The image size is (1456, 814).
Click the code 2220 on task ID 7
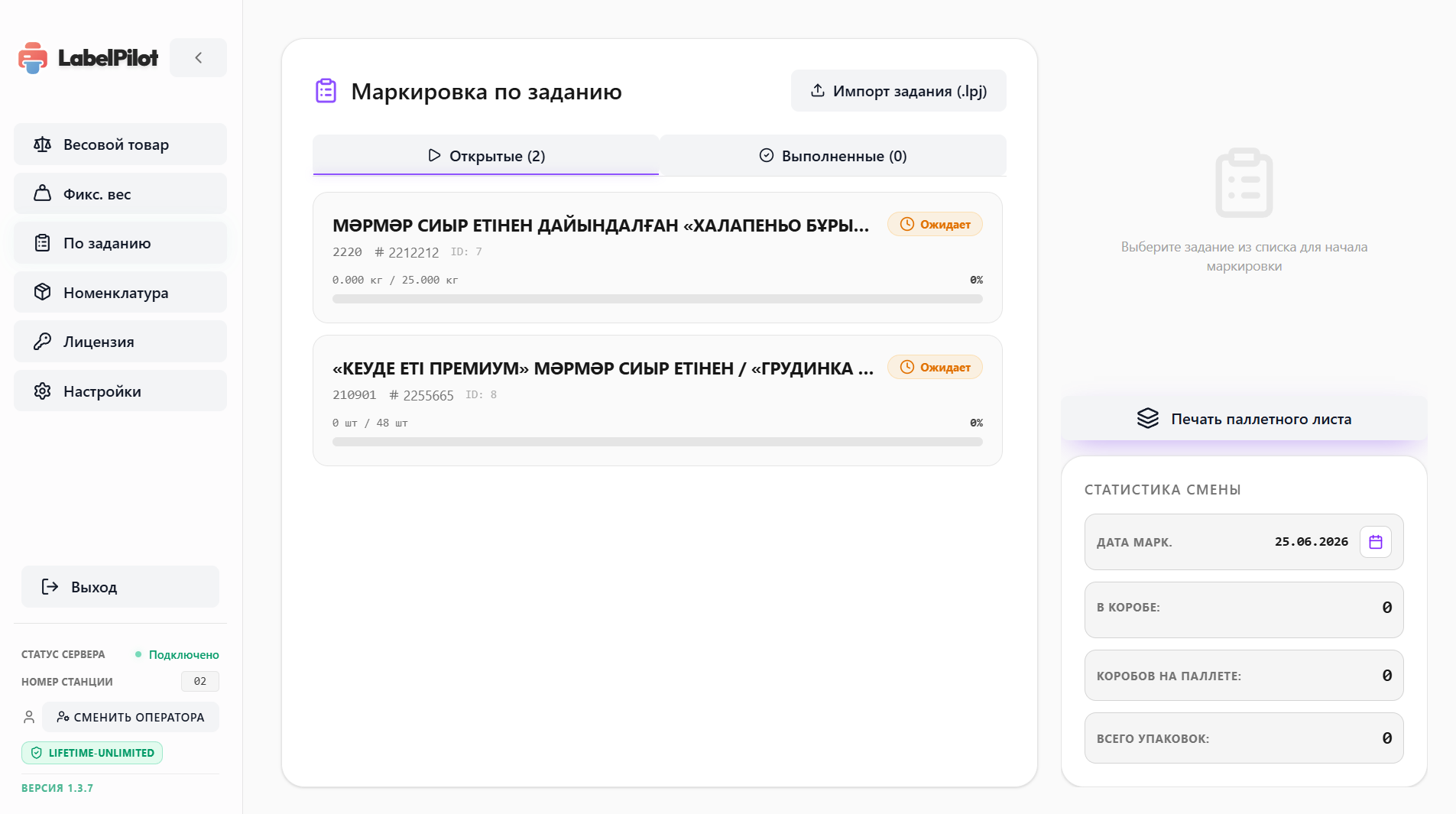pyautogui.click(x=347, y=252)
